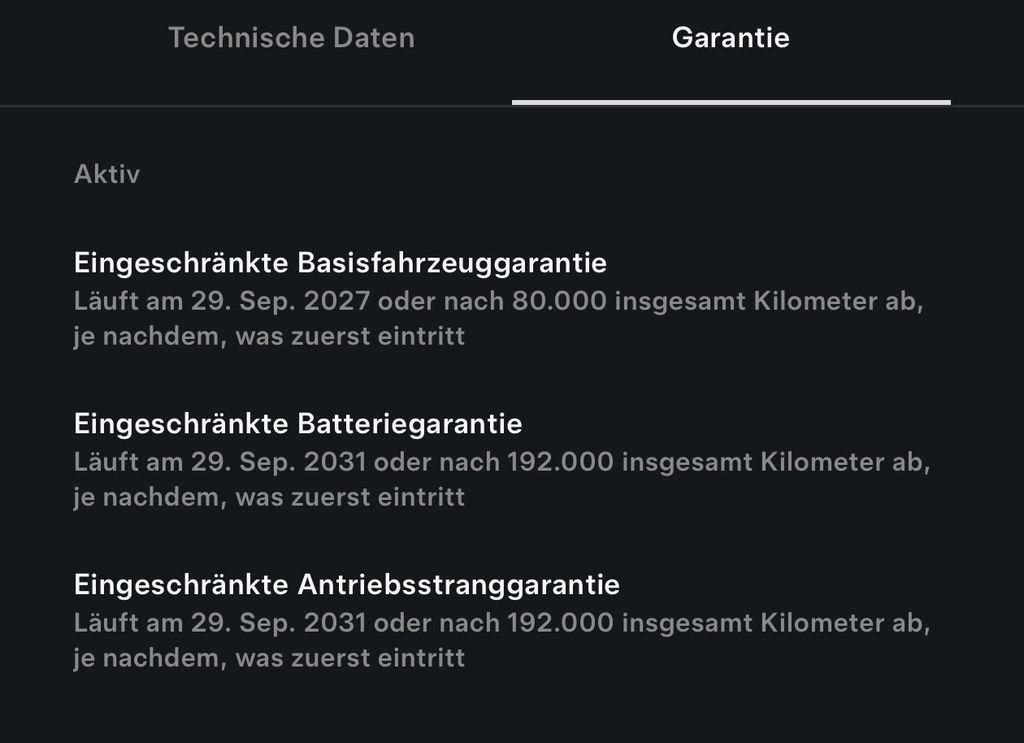Click 'je nachdem' line under Basisfahrzeuggarantie

[269, 336]
